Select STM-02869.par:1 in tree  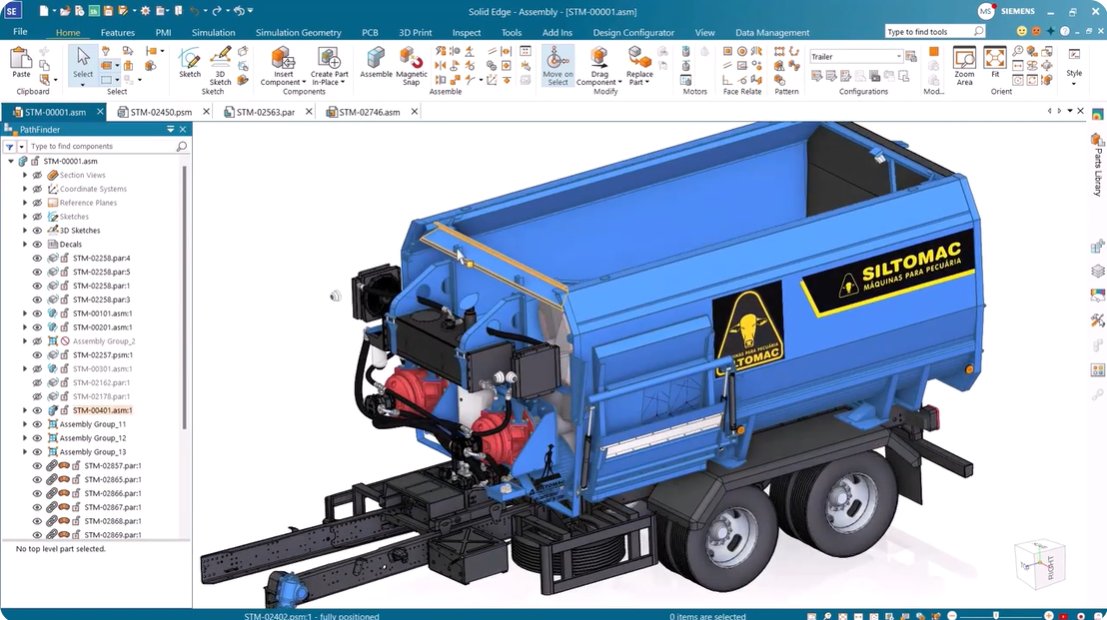[113, 535]
